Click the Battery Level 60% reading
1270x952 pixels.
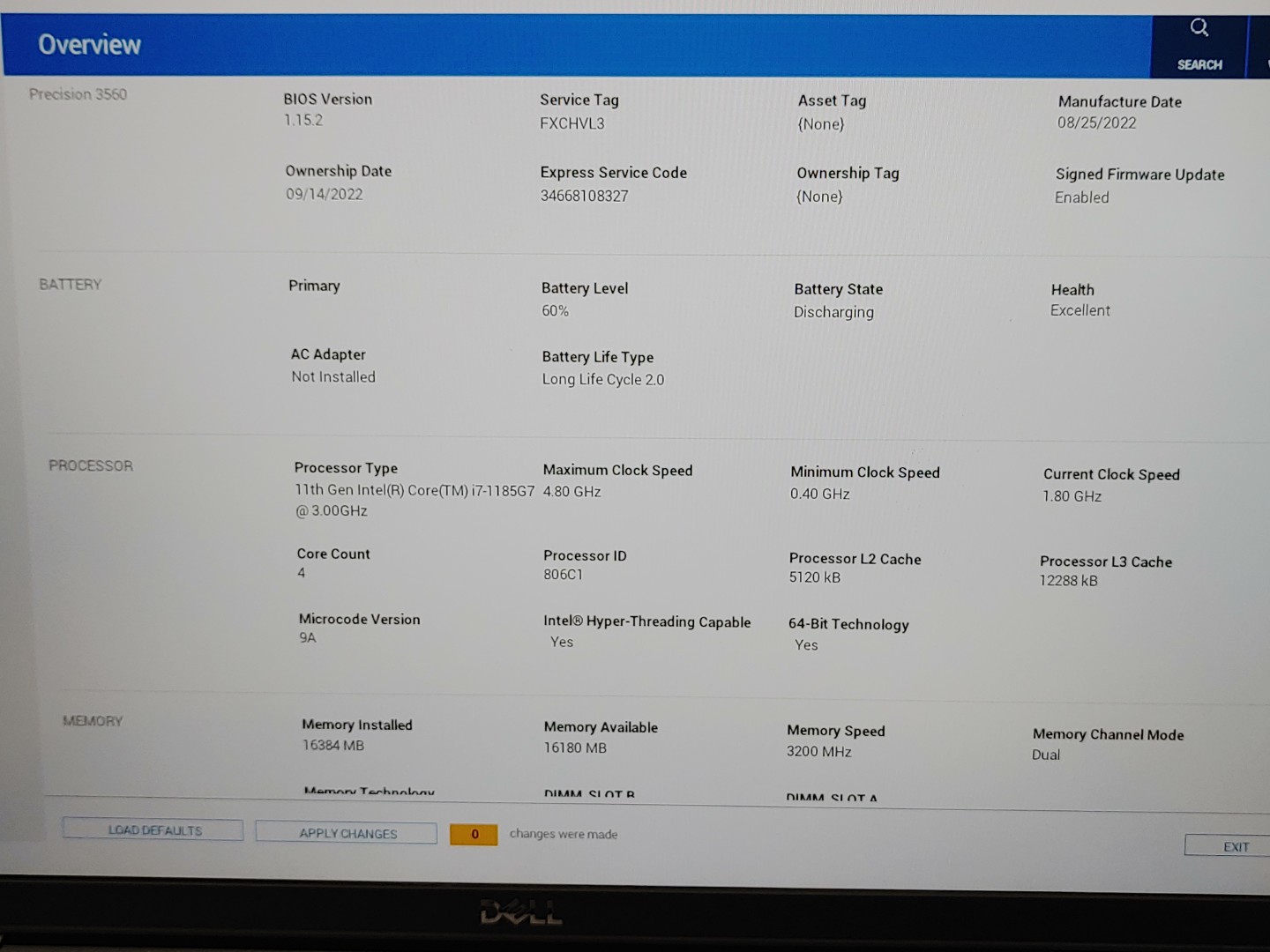pyautogui.click(x=555, y=311)
